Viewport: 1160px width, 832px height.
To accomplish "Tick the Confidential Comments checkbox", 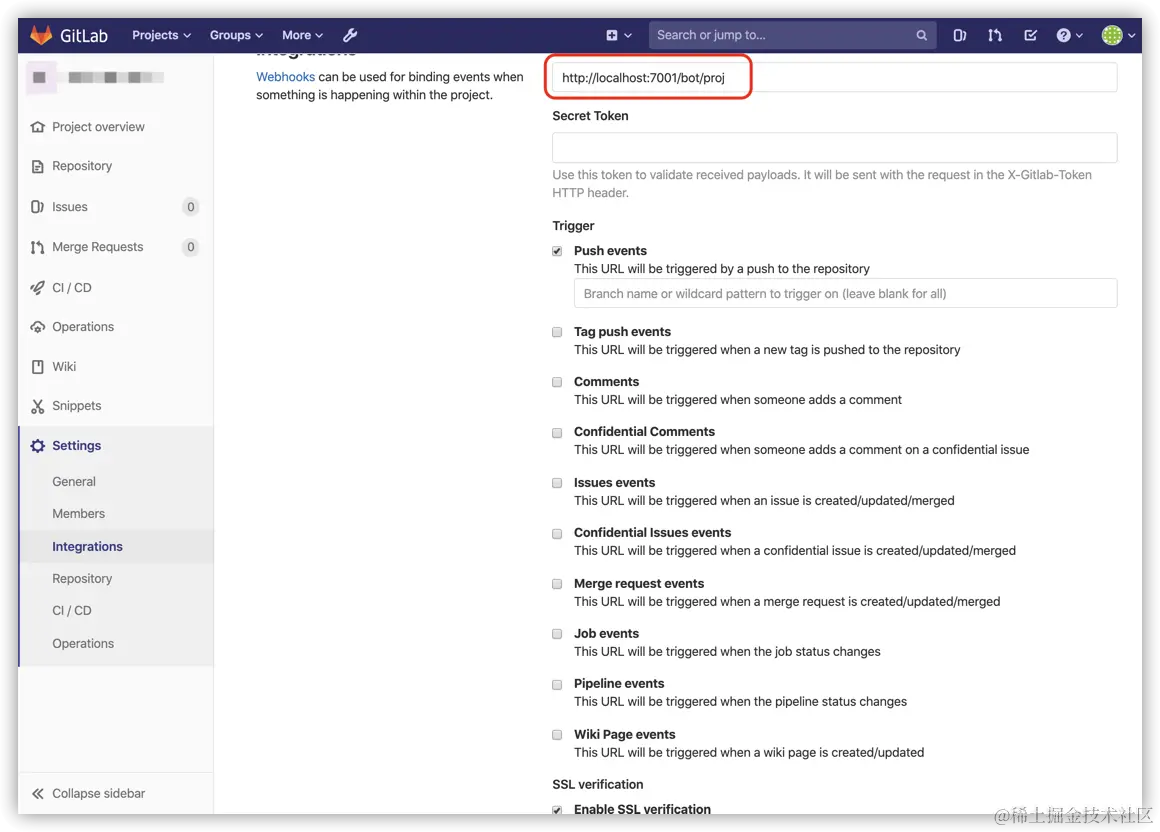I will coord(557,433).
